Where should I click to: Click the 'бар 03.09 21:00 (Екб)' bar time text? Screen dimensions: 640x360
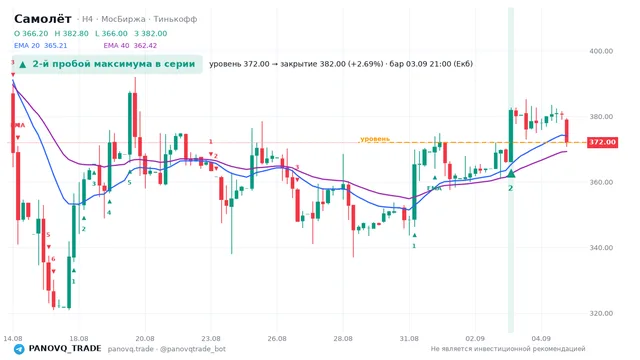point(431,64)
